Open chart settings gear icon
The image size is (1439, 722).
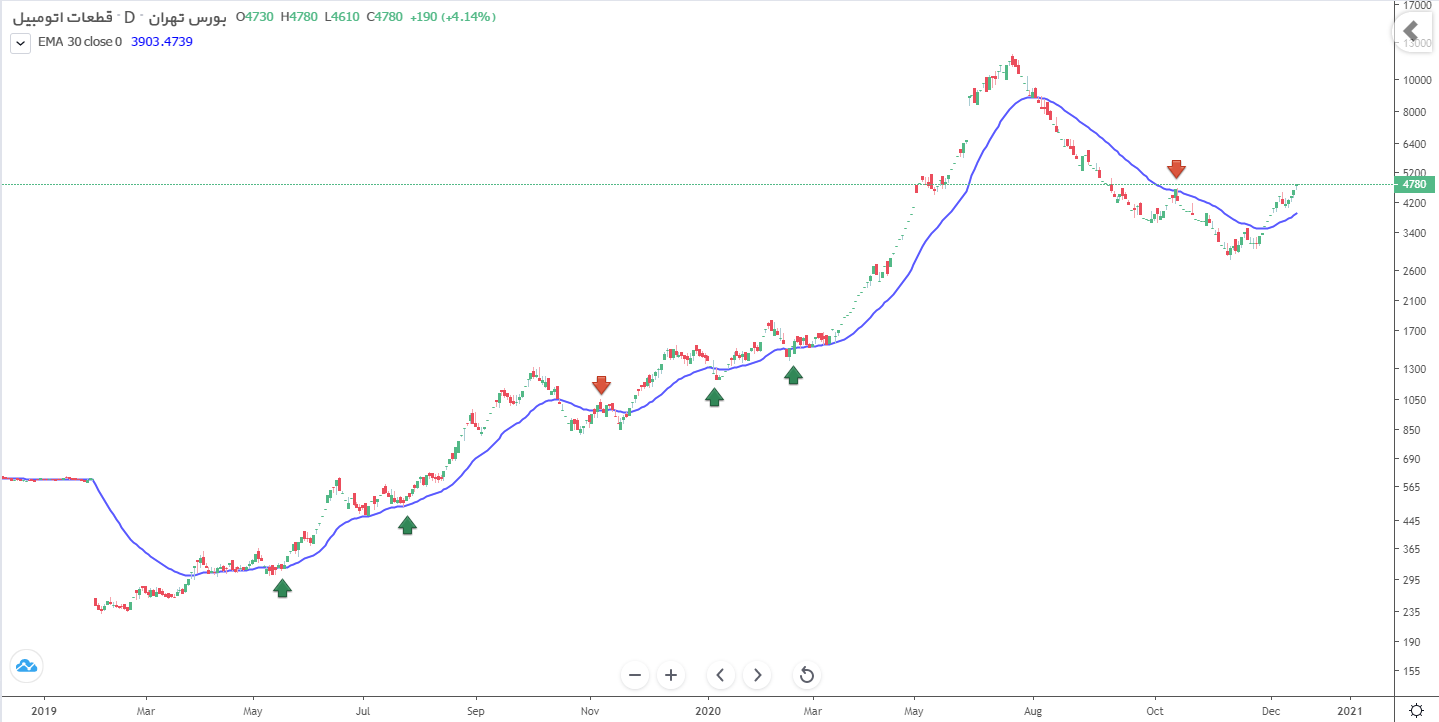pos(1417,710)
